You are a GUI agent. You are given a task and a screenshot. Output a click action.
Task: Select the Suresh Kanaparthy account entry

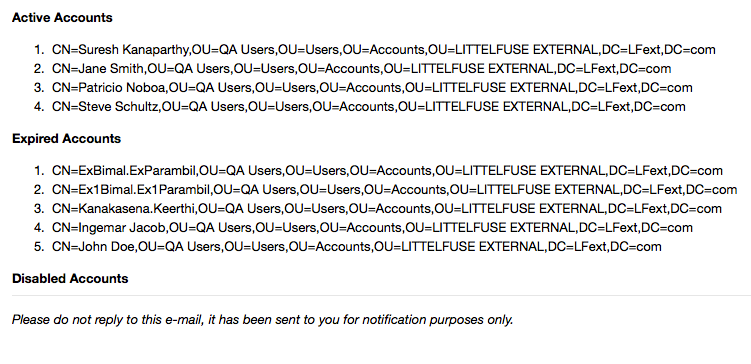point(384,49)
